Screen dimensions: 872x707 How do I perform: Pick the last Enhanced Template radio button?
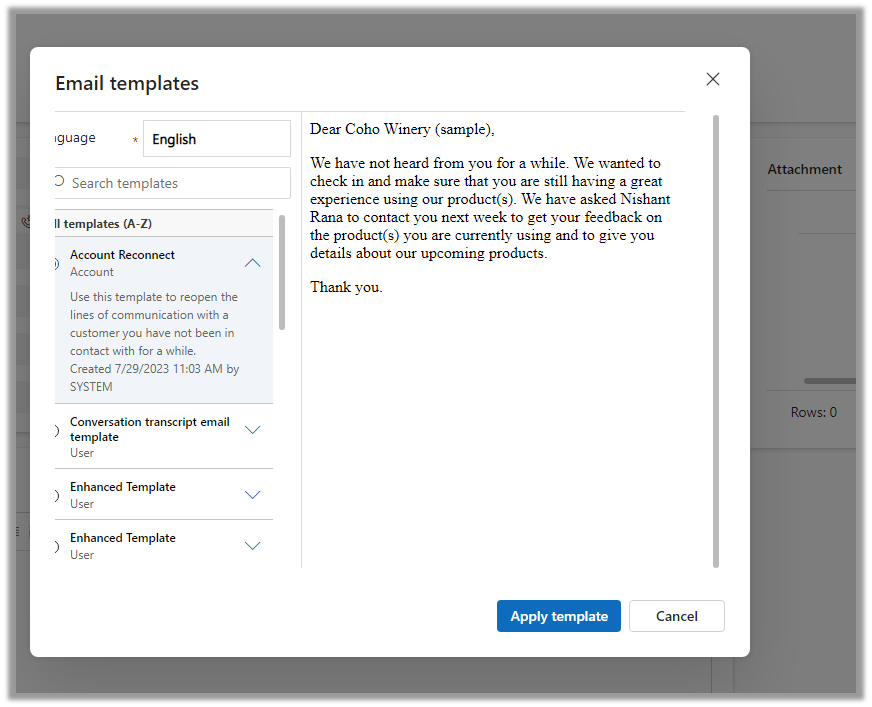57,546
